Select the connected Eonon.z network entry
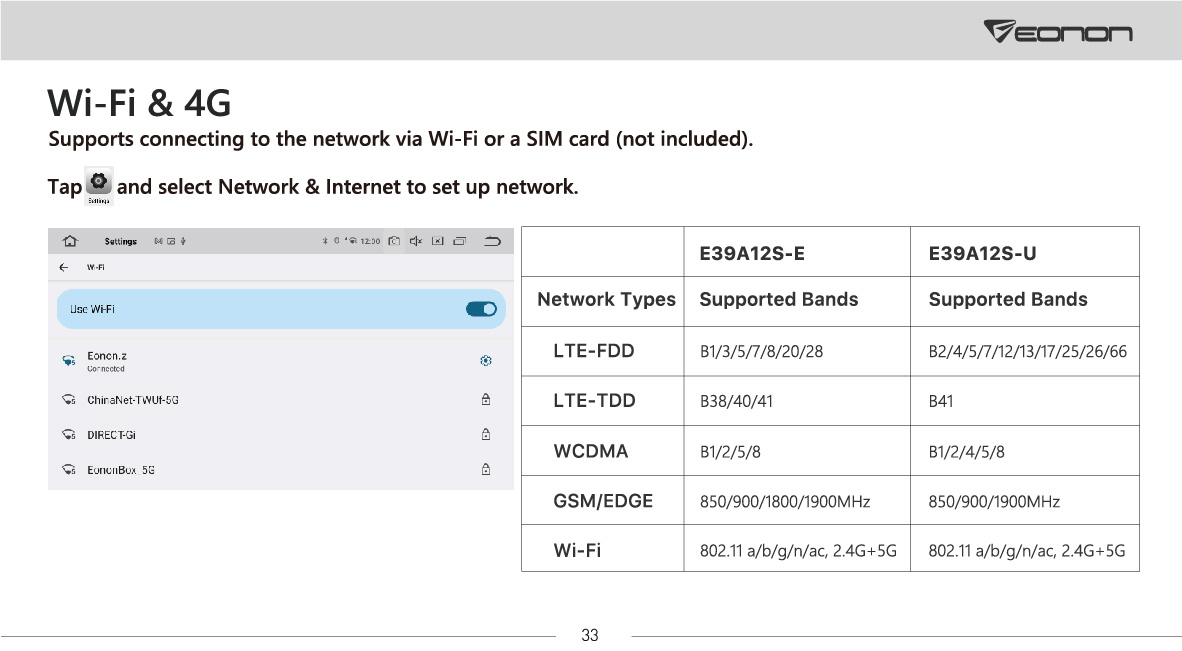Image resolution: width=1182 pixels, height=651 pixels. click(x=281, y=361)
